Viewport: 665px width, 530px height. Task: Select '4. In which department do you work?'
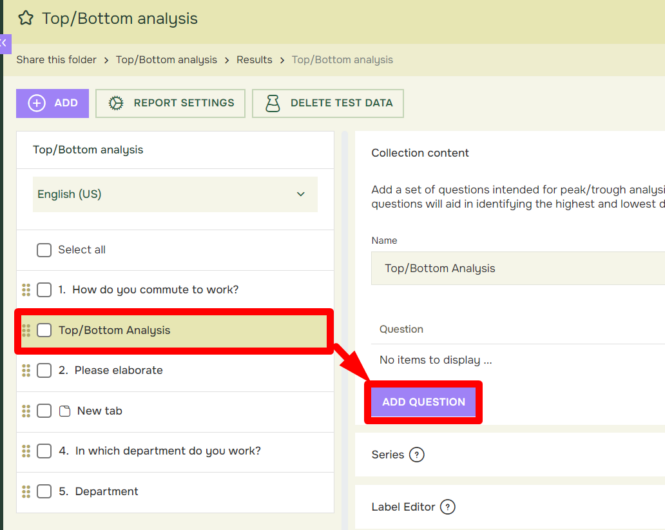175,451
